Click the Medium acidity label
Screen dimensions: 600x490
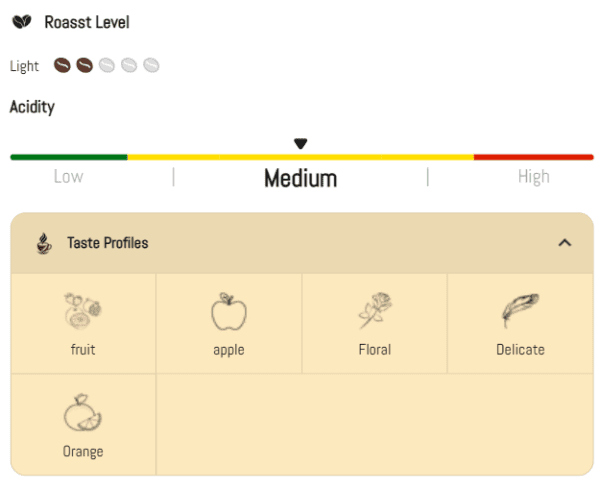pyautogui.click(x=300, y=179)
